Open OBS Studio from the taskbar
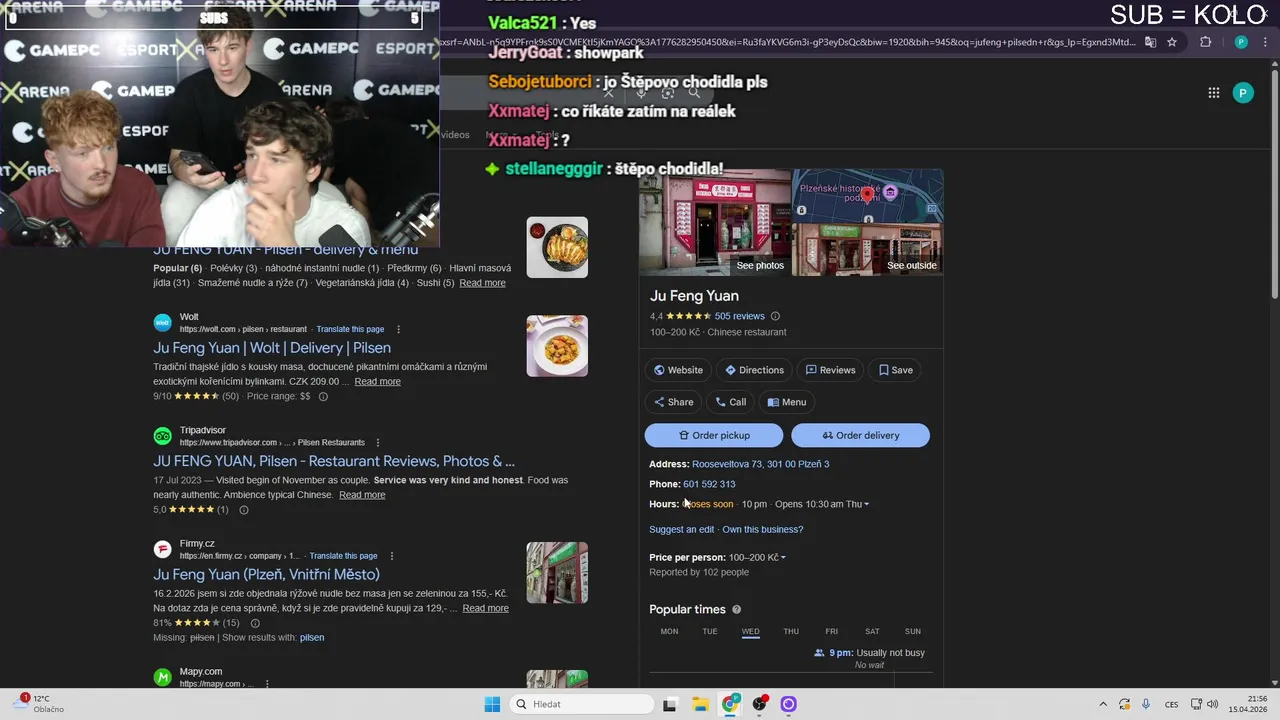Screen dimensions: 1280x720 click(760, 704)
